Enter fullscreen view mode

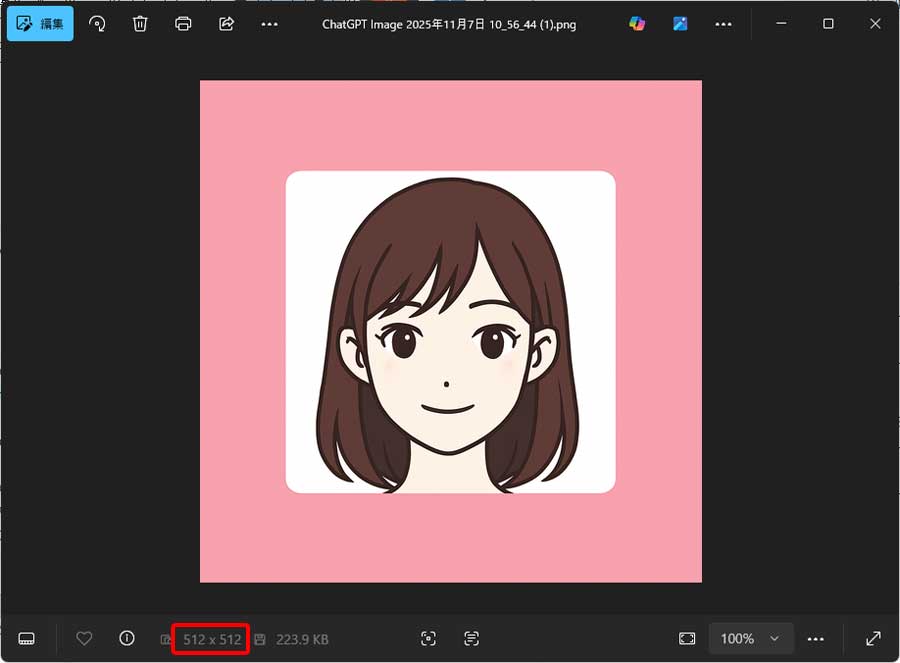pyautogui.click(x=872, y=638)
